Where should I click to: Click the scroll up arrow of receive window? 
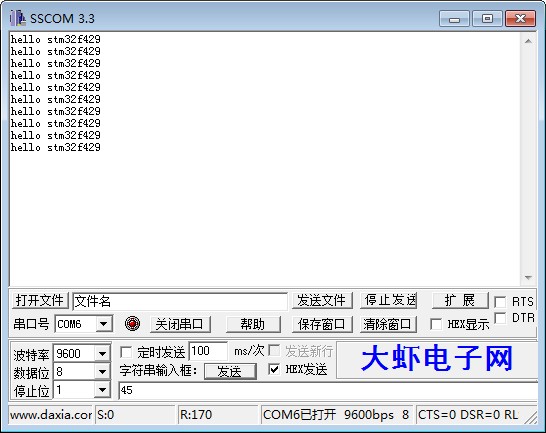point(528,41)
